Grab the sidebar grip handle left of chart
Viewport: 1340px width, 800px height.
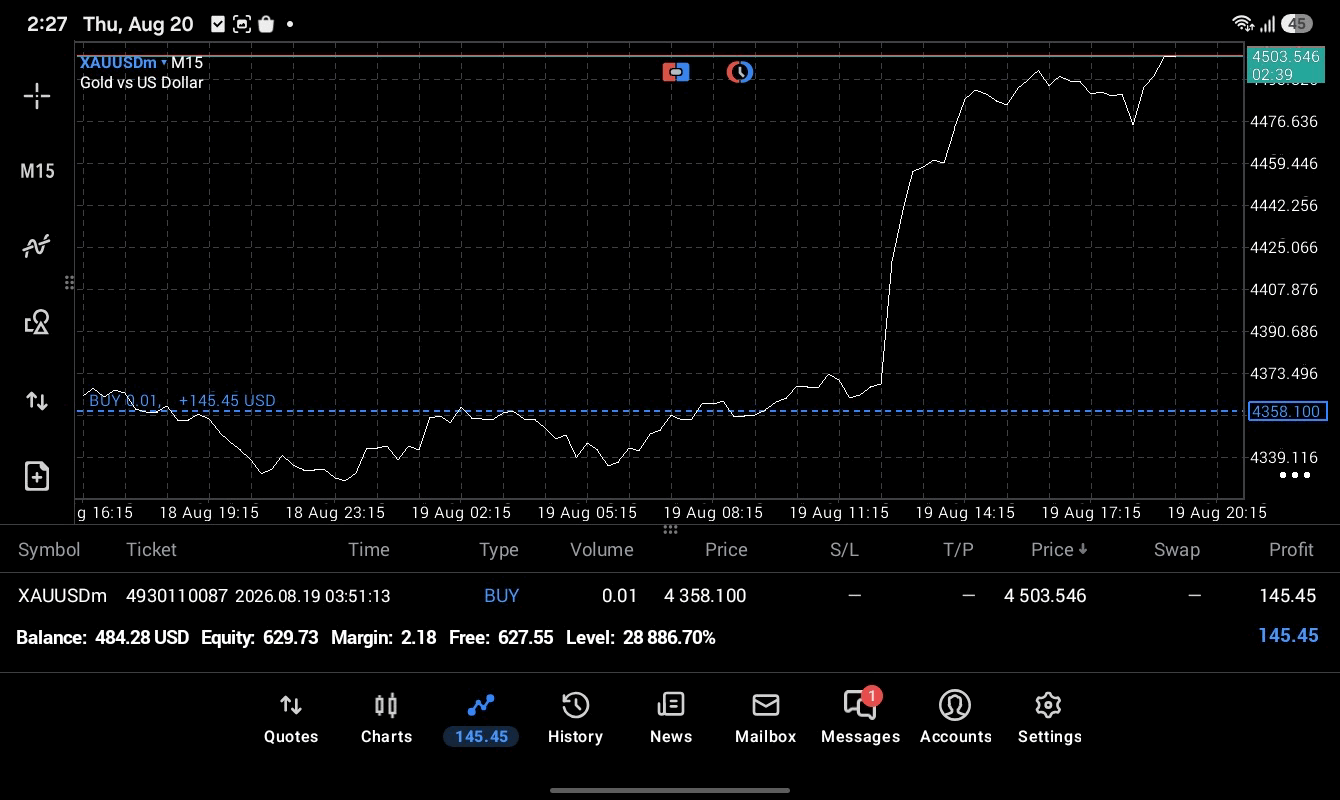click(x=69, y=283)
